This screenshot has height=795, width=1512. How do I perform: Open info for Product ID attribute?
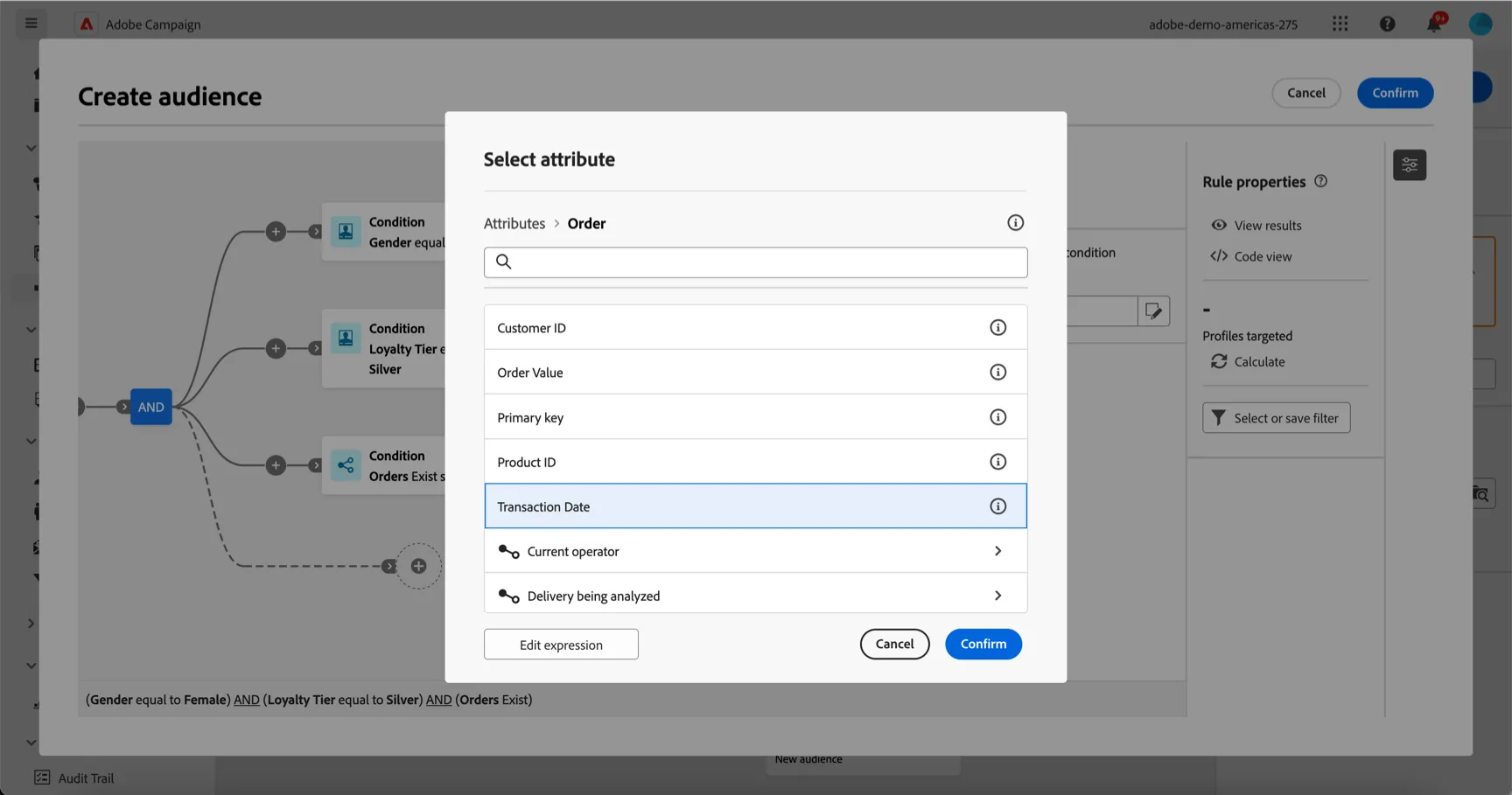coord(997,462)
